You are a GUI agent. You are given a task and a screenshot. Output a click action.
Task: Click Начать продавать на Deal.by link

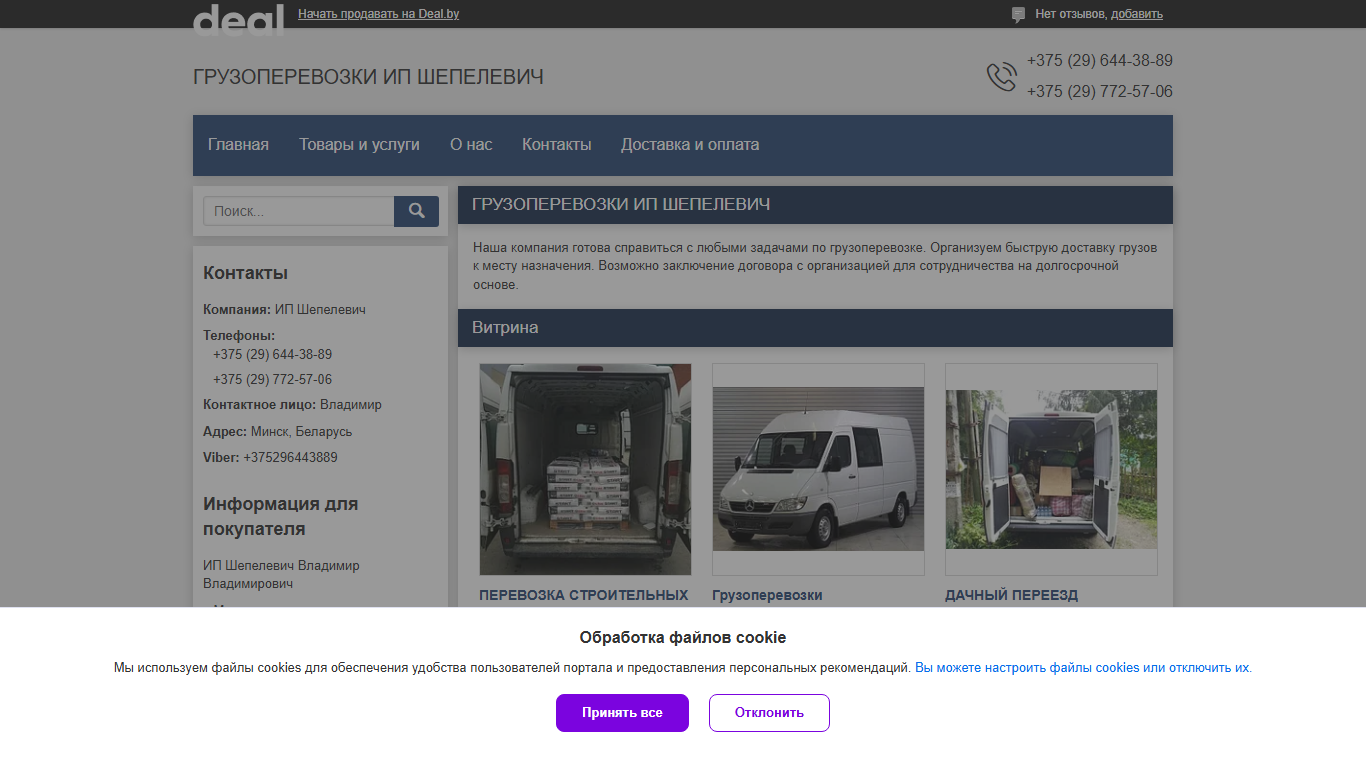point(379,14)
